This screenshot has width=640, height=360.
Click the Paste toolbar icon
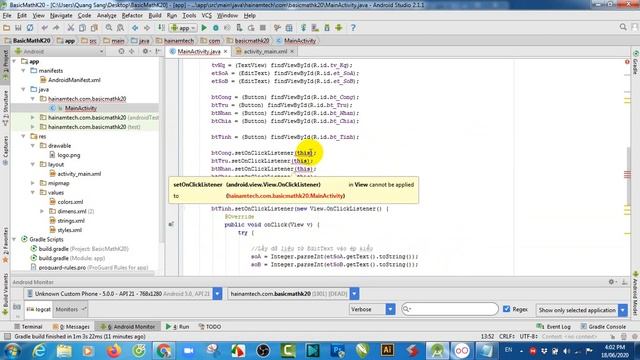94,28
